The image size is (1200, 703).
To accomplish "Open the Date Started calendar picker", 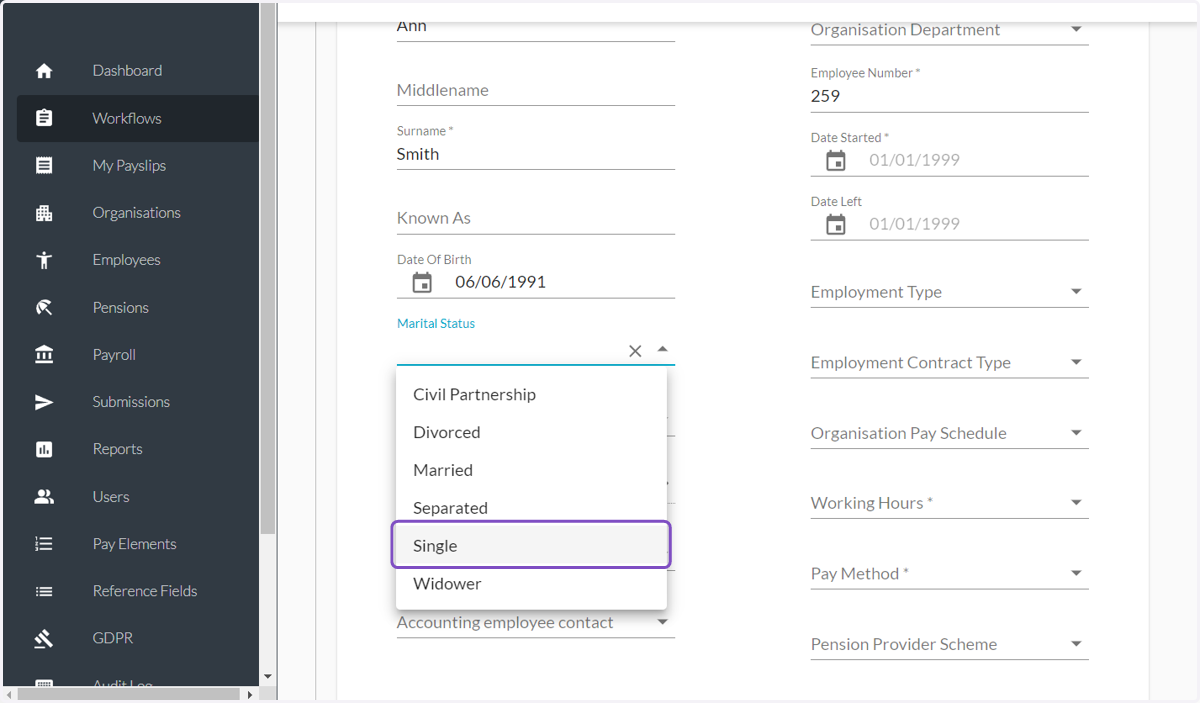I will [836, 161].
